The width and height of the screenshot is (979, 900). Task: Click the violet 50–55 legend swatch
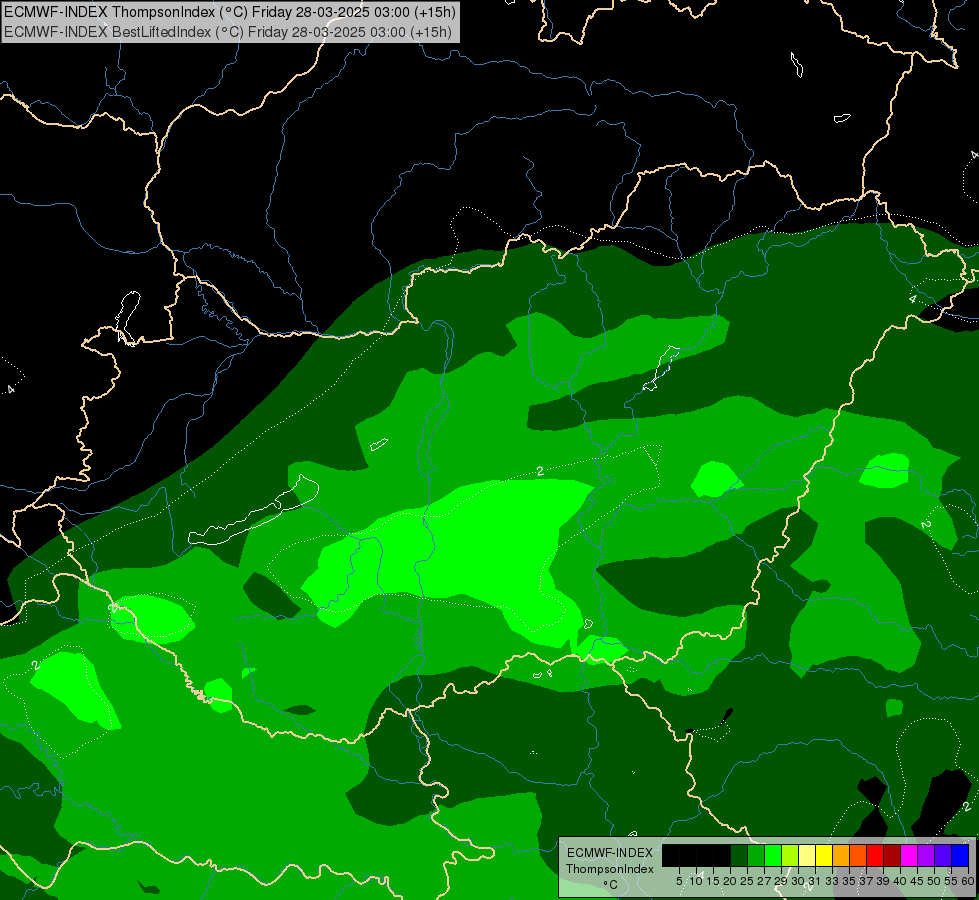943,855
